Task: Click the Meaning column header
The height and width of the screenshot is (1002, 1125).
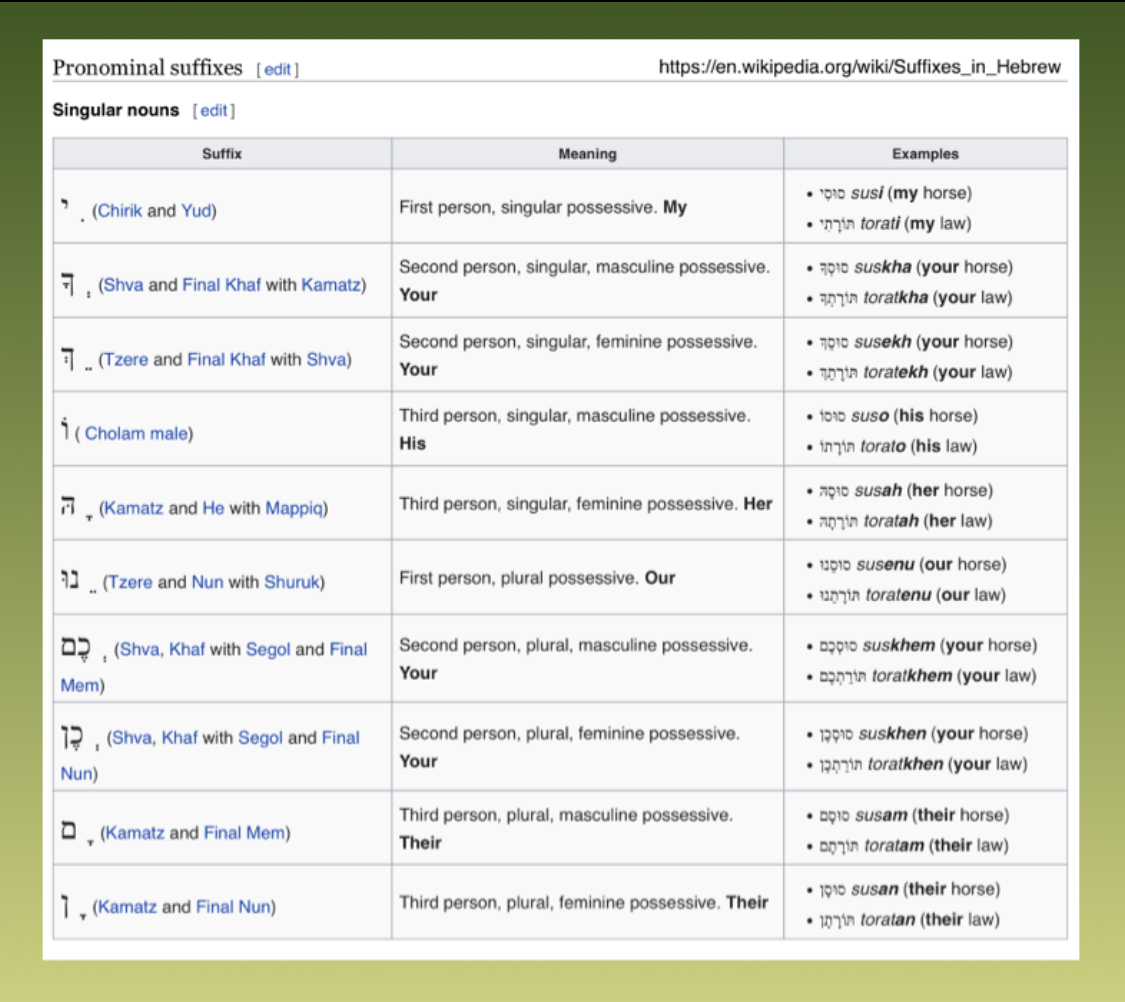Action: pyautogui.click(x=587, y=154)
